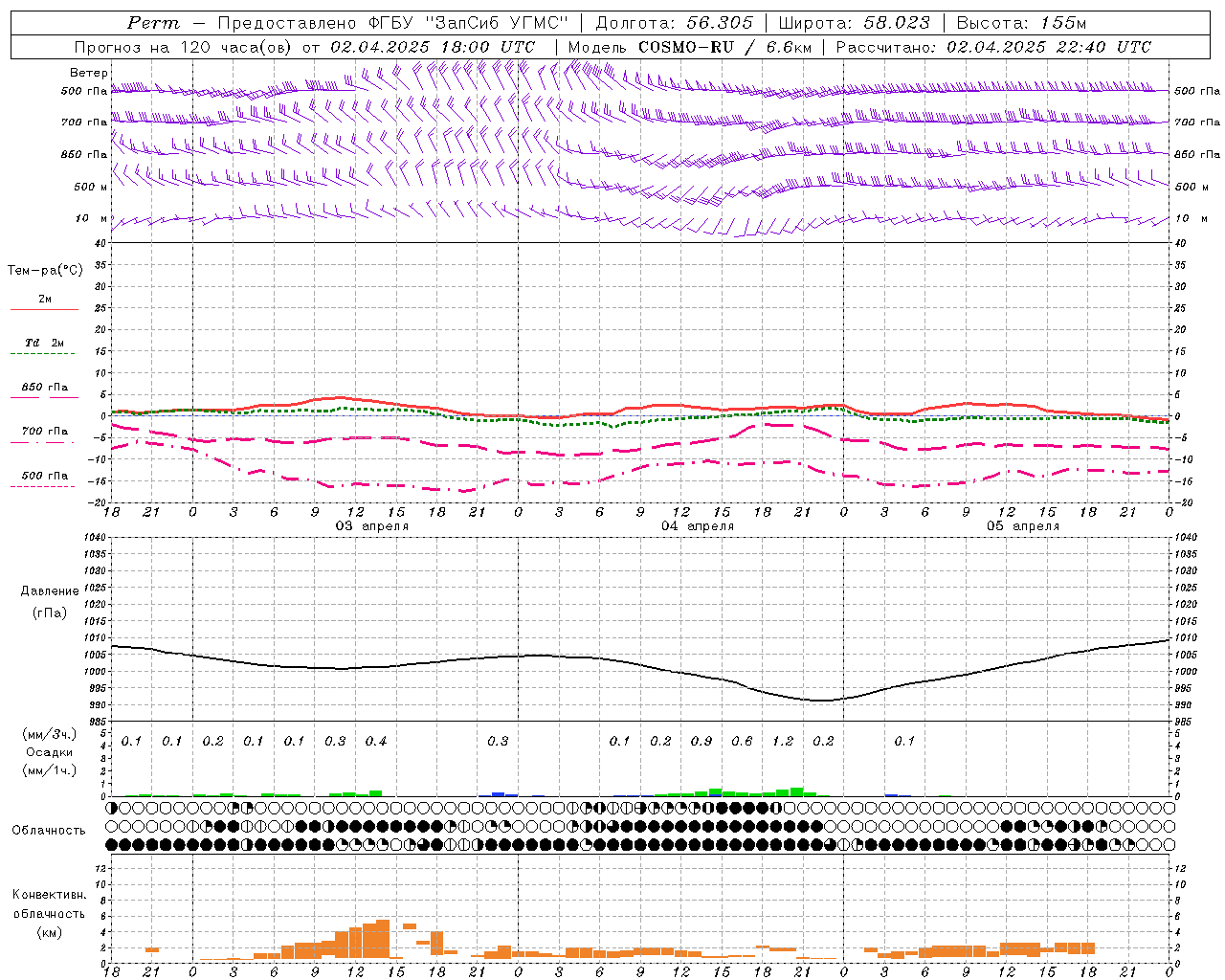Select the "Модель COSMO-RU / 6.6км" model label
Screen dimensions: 1225x980
[691, 47]
